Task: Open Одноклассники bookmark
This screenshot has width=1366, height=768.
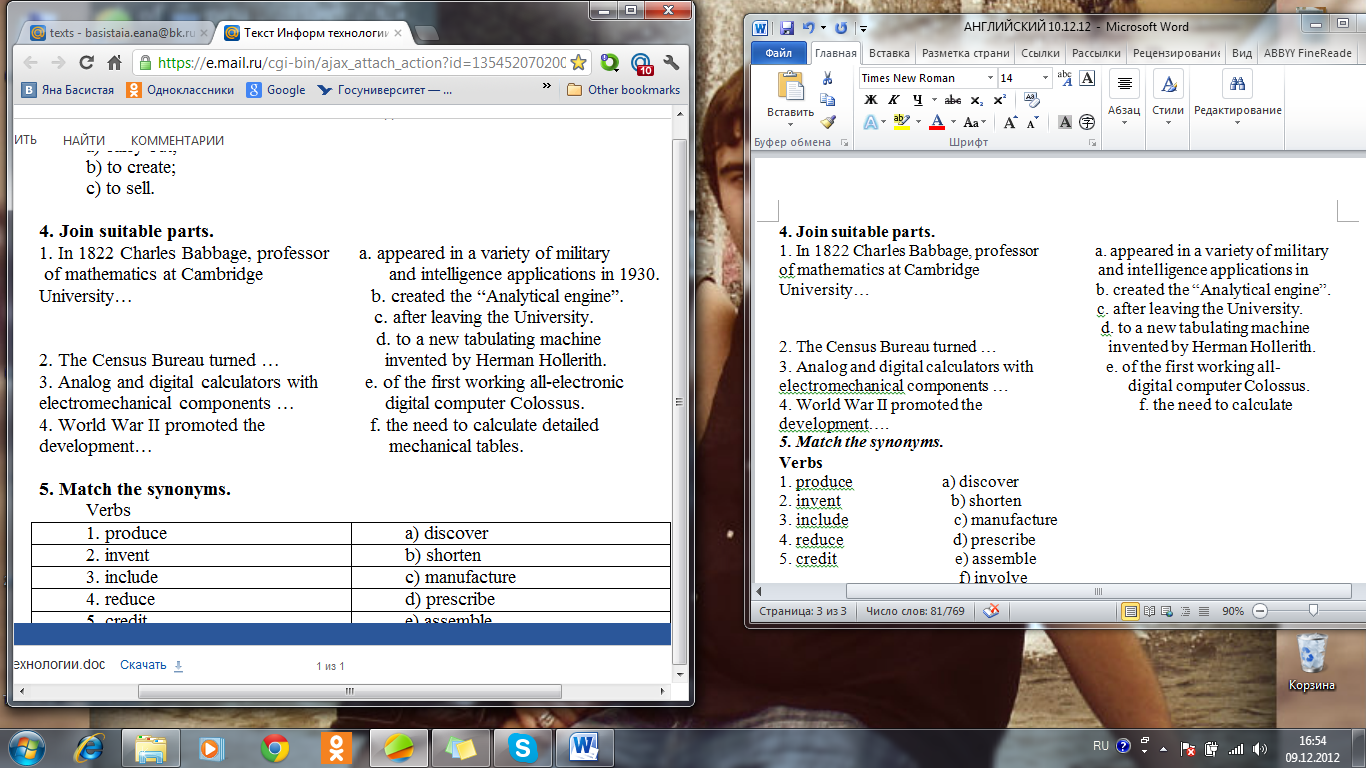Action: [181, 89]
